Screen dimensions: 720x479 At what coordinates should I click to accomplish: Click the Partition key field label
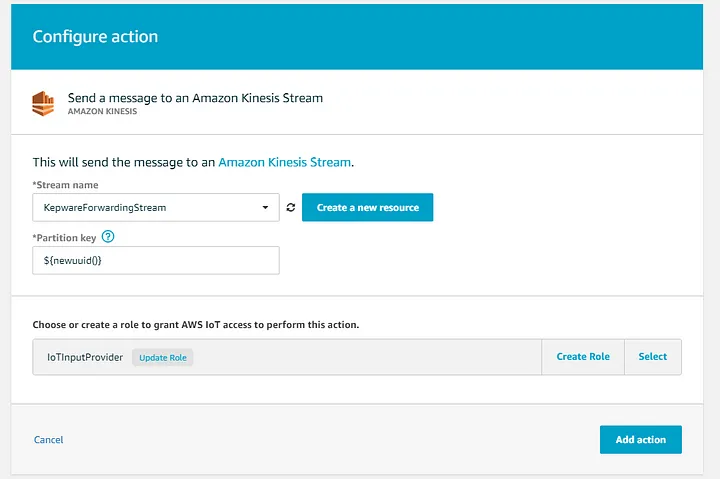[x=64, y=237]
